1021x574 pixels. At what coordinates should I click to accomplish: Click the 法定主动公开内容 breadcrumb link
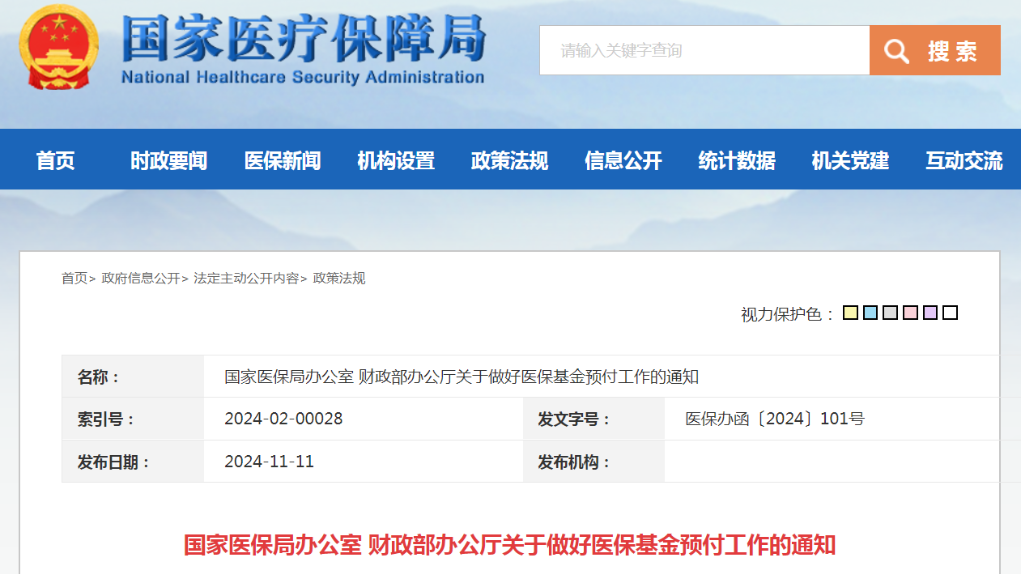coord(246,278)
